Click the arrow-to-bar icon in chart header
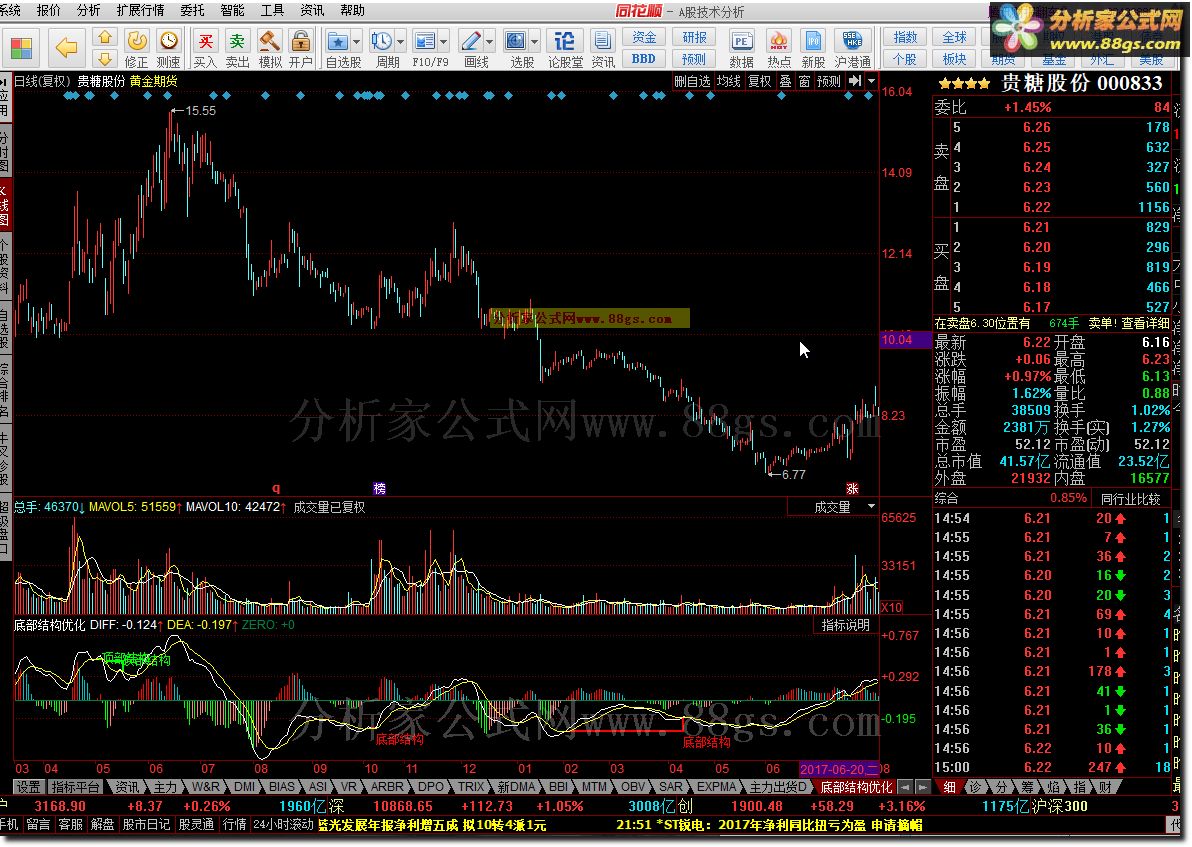 click(855, 81)
